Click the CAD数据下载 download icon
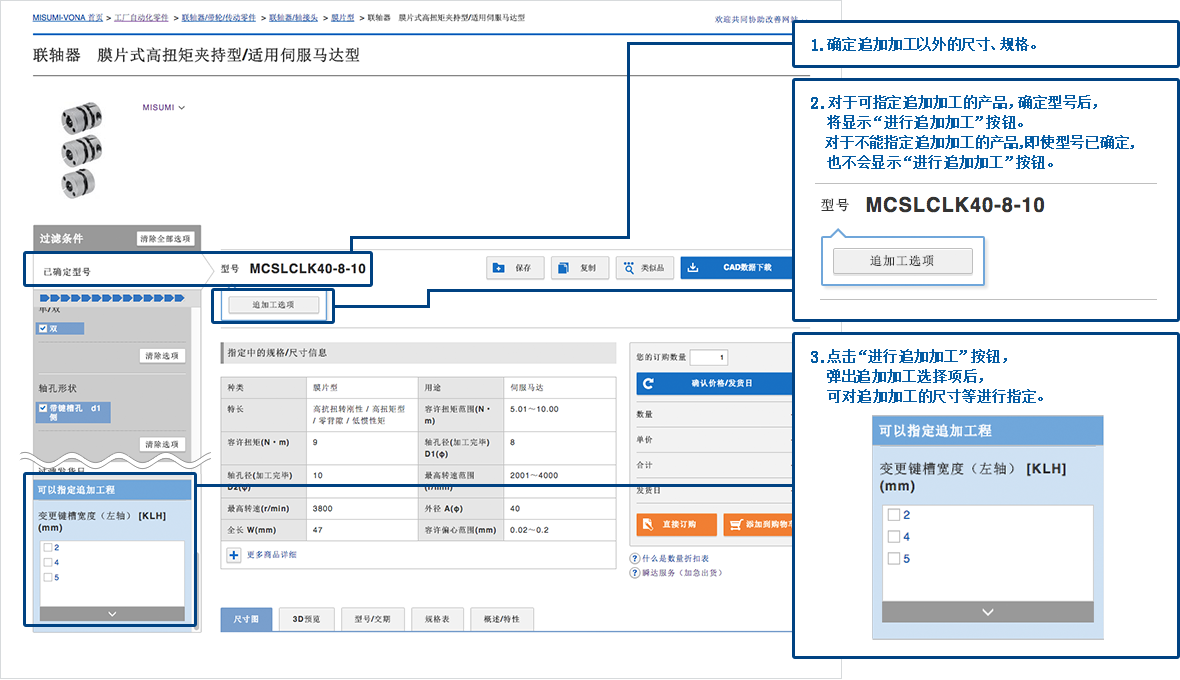The image size is (1180, 680). (x=693, y=267)
